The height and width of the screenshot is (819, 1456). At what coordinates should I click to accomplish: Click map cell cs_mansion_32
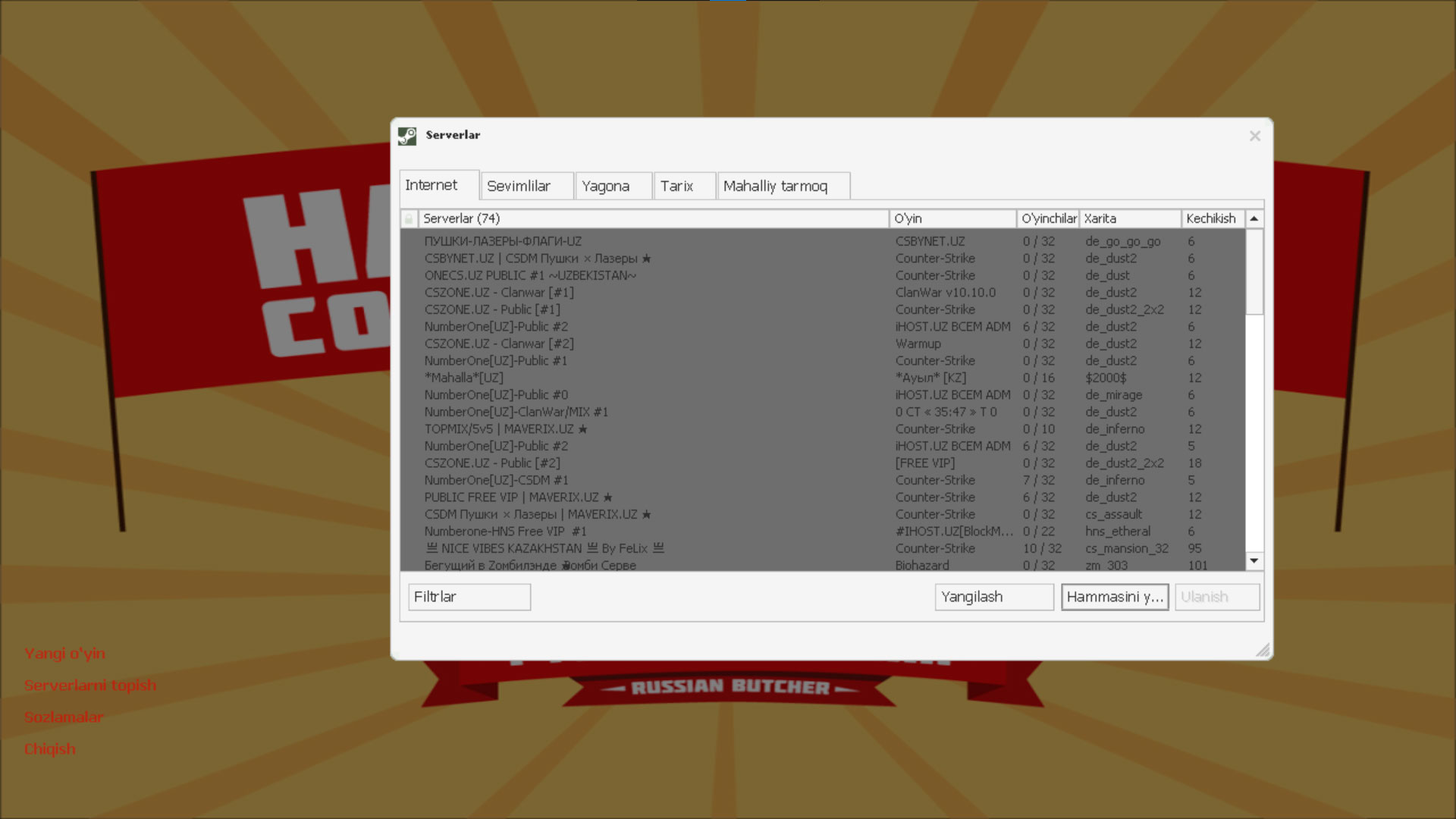(x=1127, y=548)
